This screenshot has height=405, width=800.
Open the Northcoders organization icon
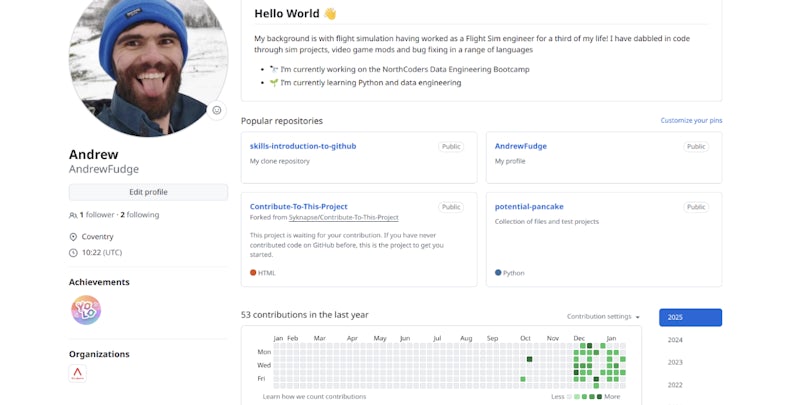point(78,374)
